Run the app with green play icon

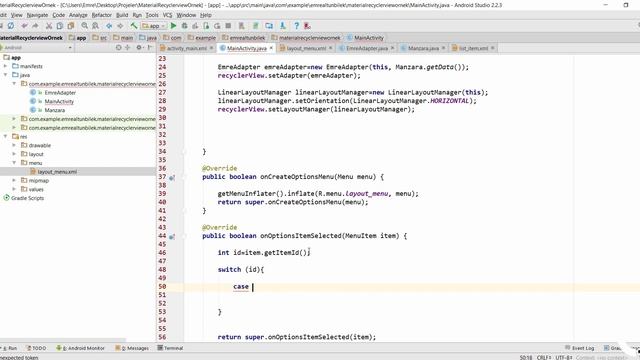tap(173, 26)
